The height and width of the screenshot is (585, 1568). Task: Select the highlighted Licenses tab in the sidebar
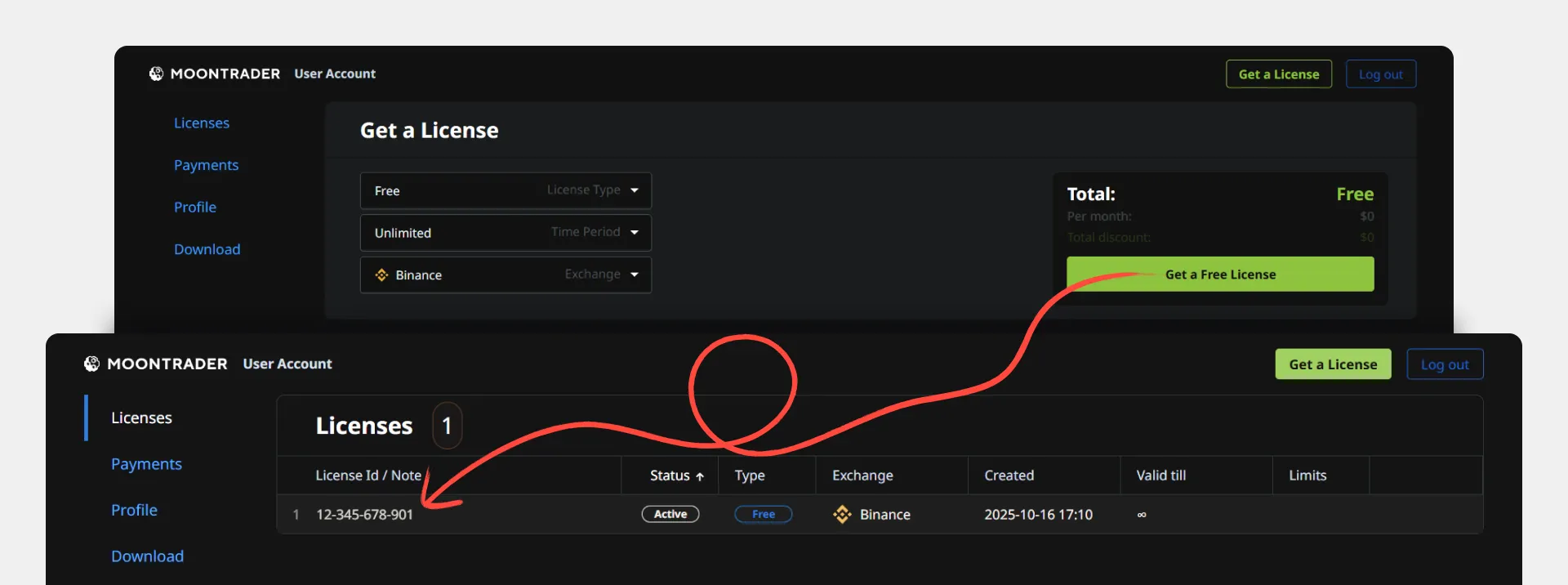click(x=141, y=418)
